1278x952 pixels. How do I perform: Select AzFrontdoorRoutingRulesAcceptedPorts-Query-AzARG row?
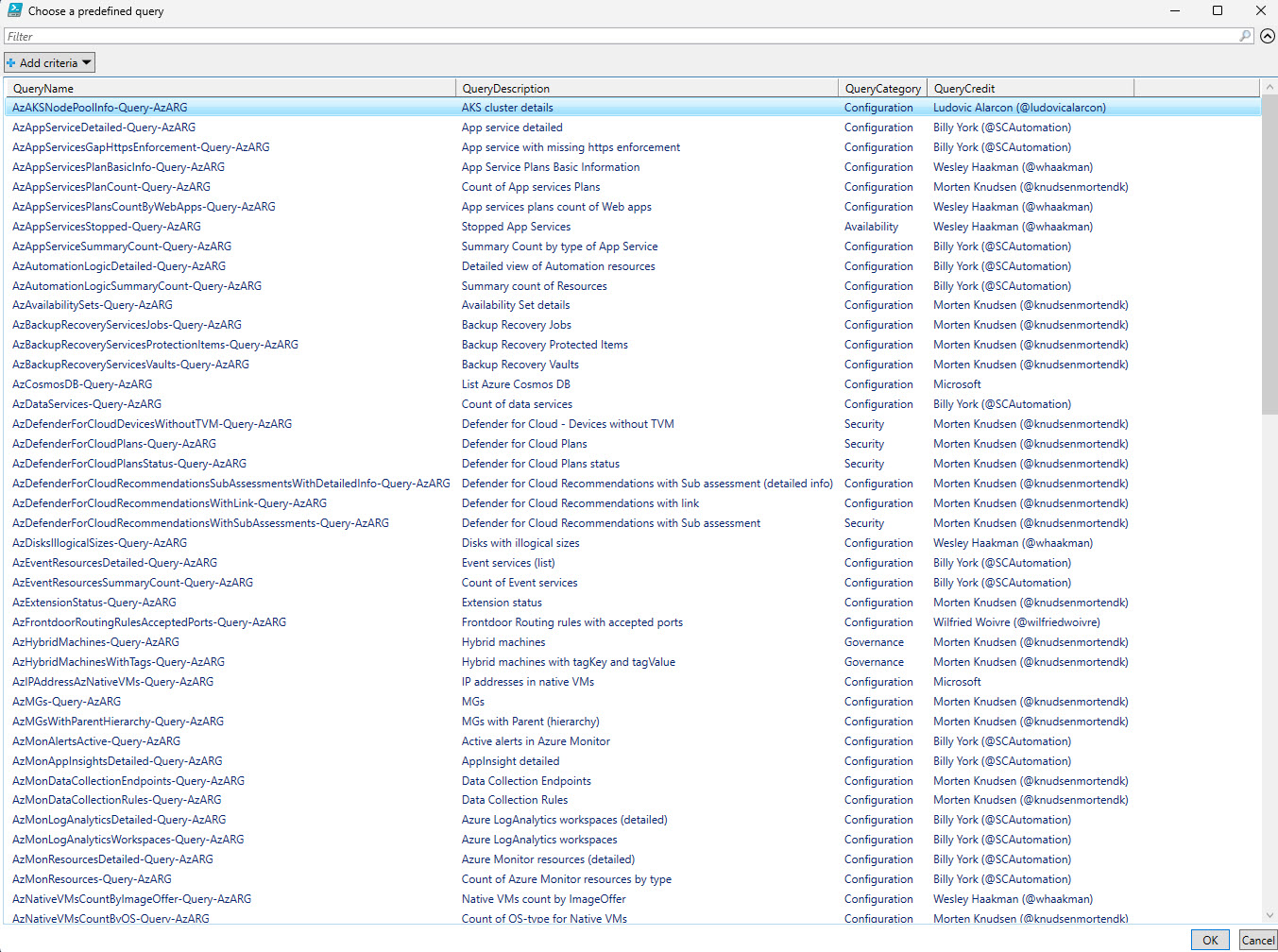(633, 622)
